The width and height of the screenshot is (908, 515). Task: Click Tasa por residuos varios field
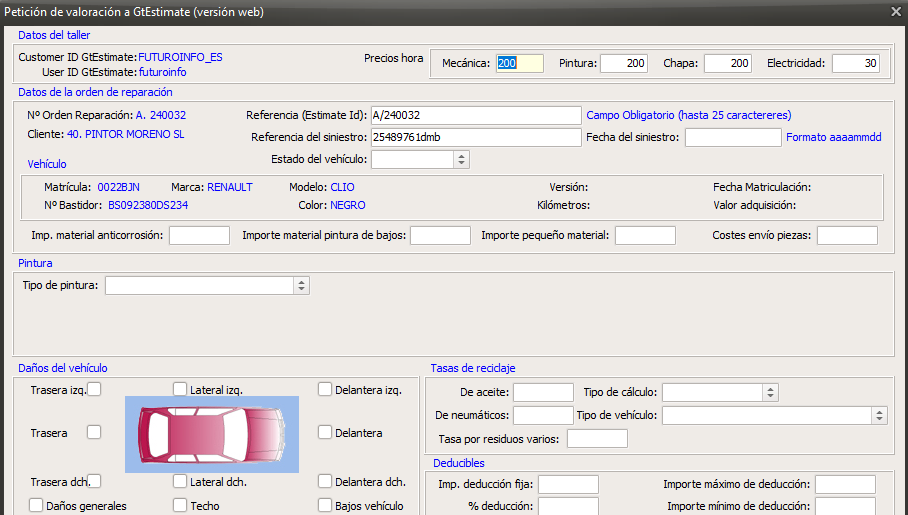point(597,439)
